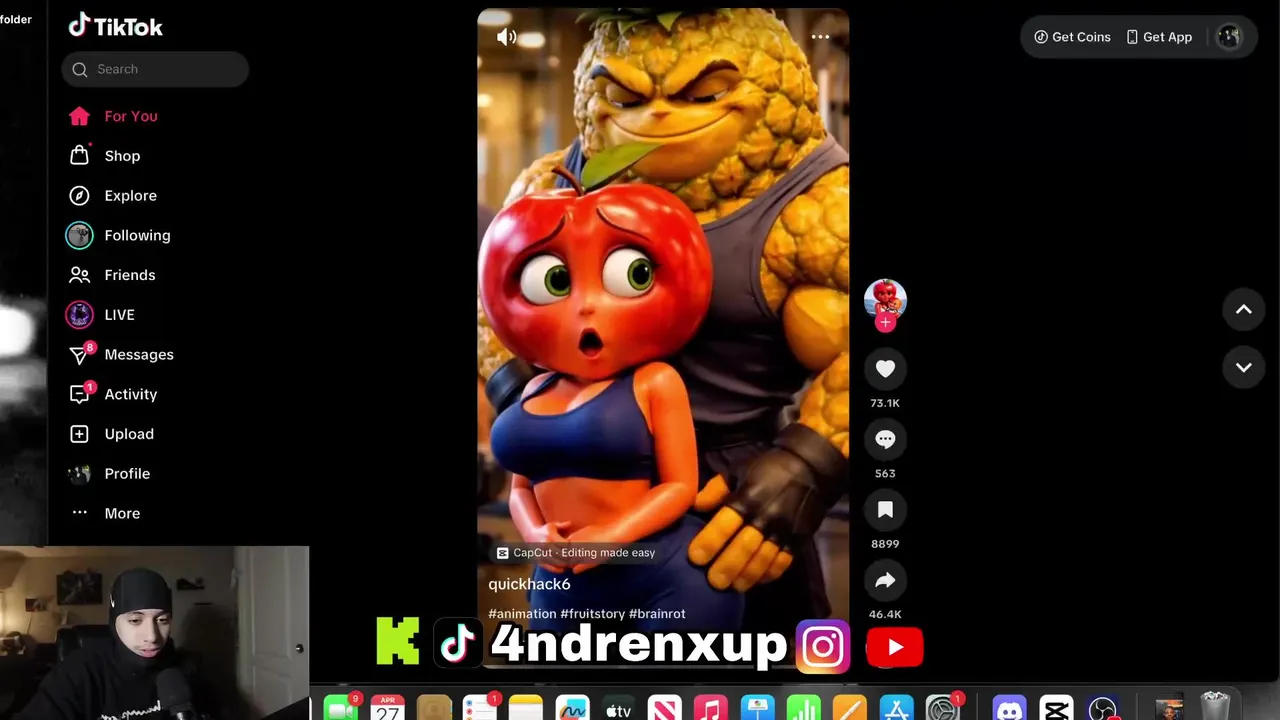
Task: Open System Settings from the dock
Action: [x=943, y=708]
